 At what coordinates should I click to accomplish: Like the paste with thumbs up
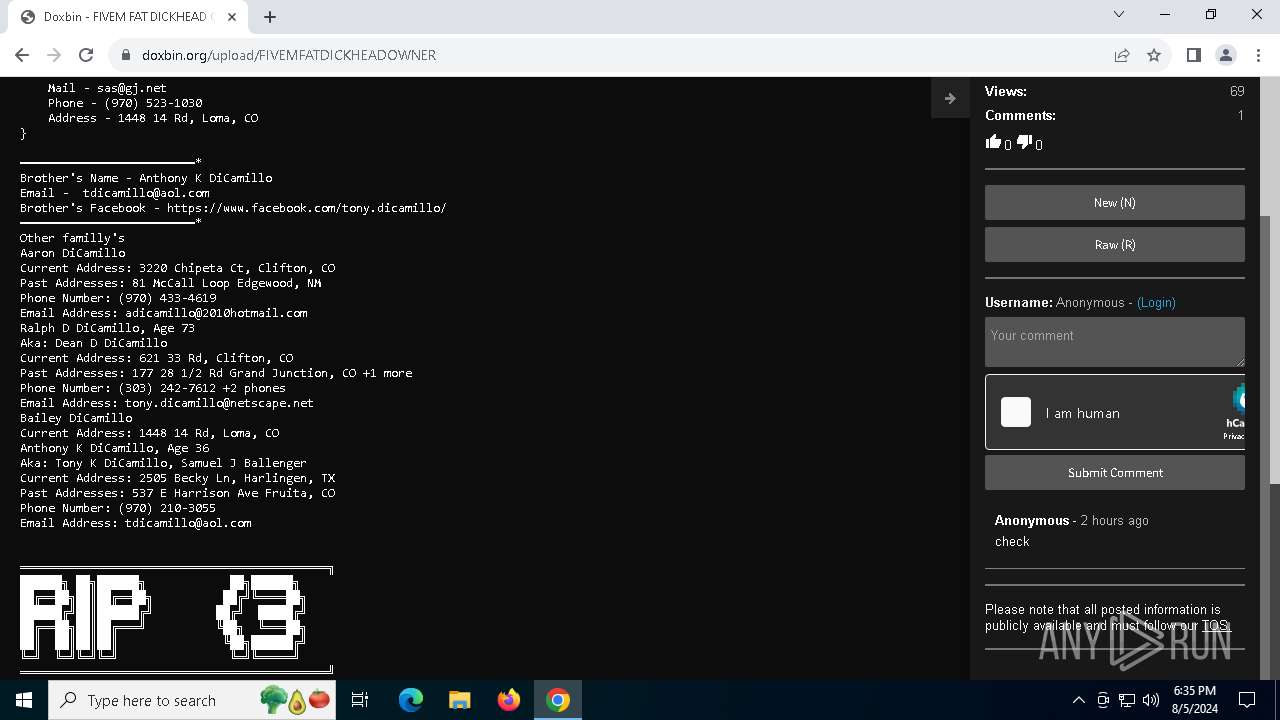[x=994, y=142]
